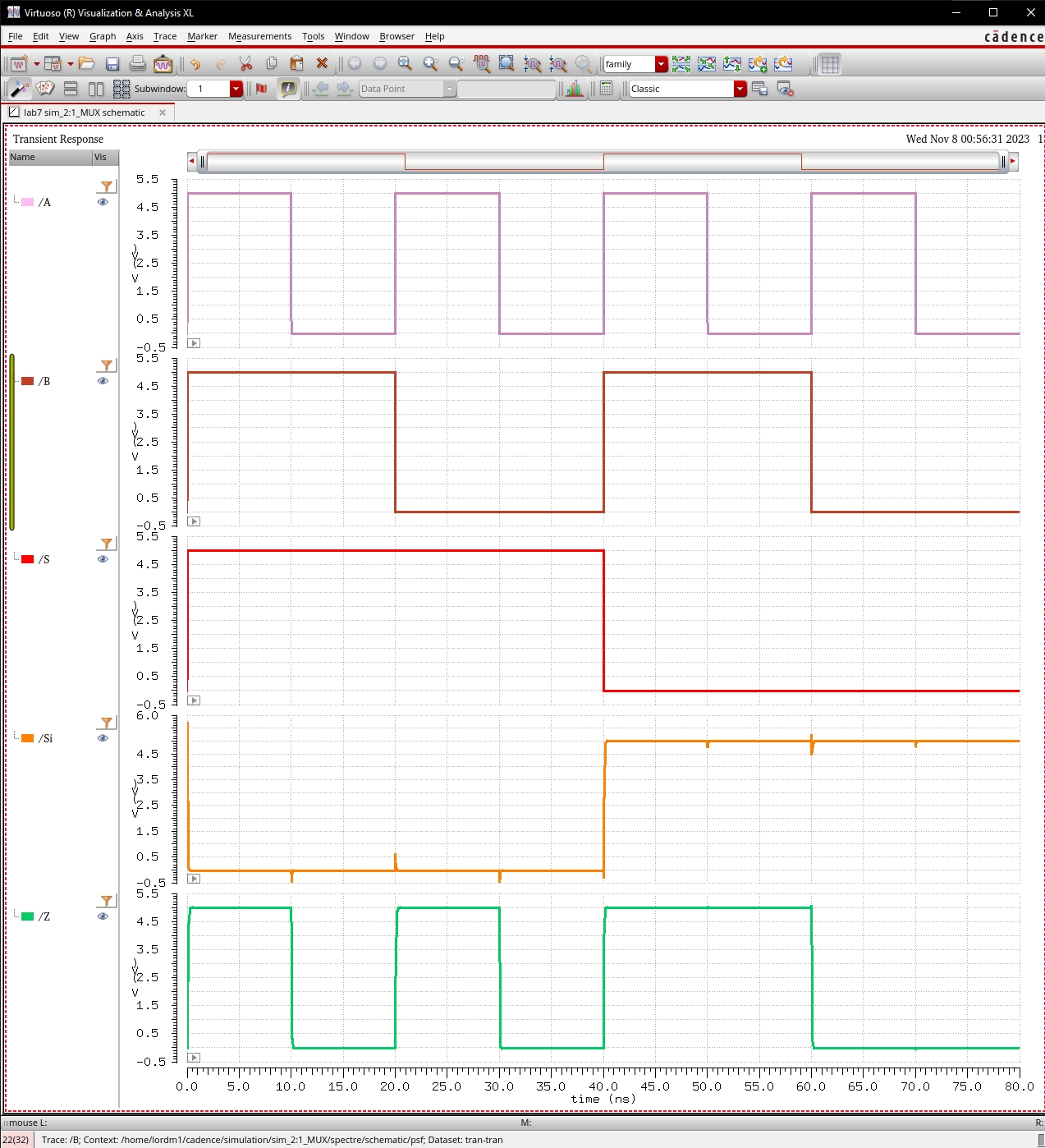Click the red X delete icon
Screen dimensions: 1045x1148
pyautogui.click(x=322, y=64)
